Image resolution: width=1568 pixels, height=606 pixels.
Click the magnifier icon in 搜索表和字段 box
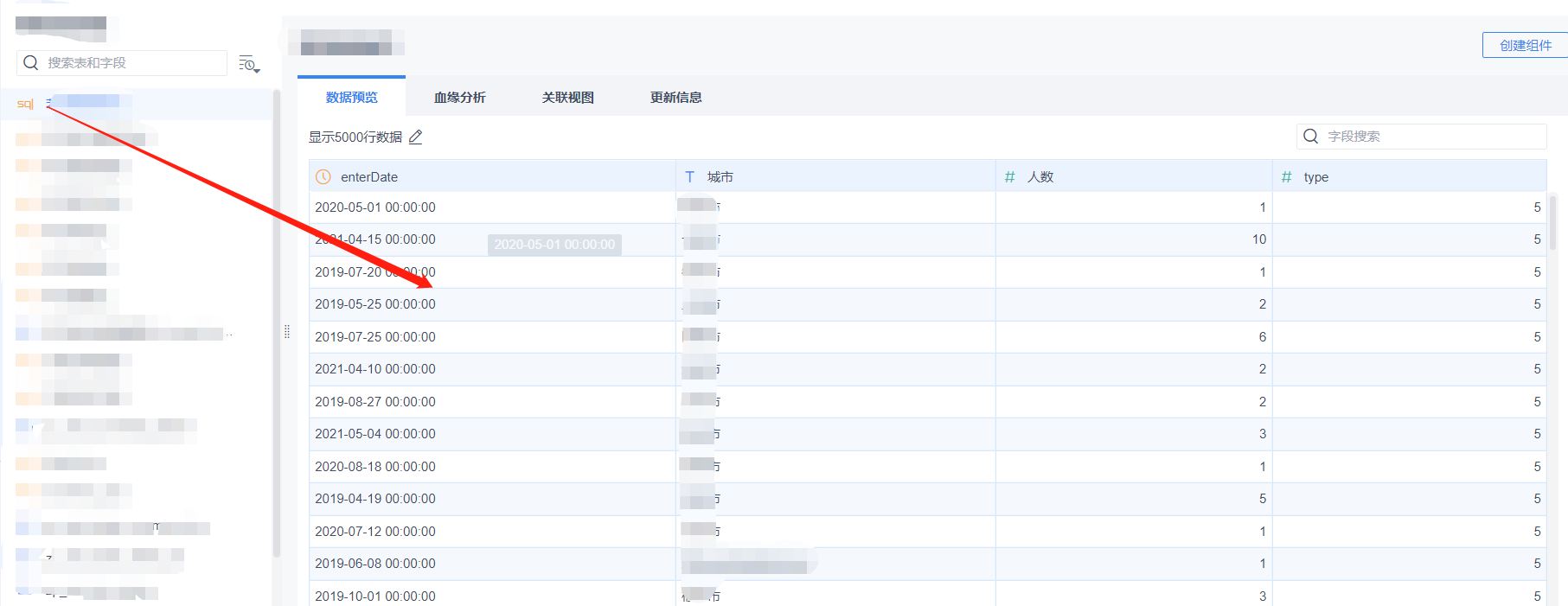coord(31,62)
